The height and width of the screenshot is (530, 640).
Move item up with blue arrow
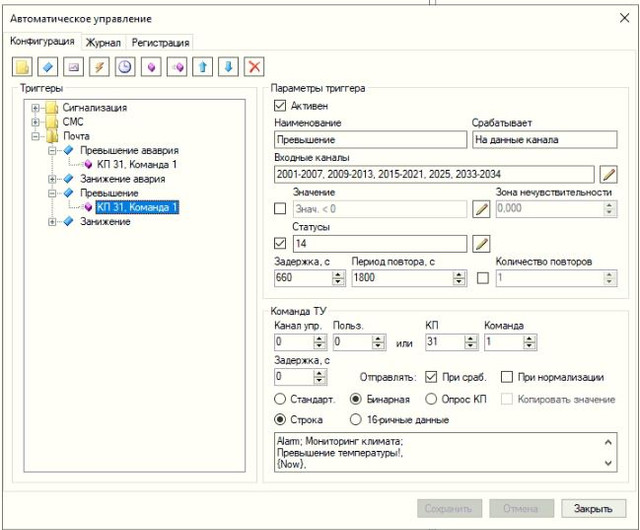coord(203,67)
